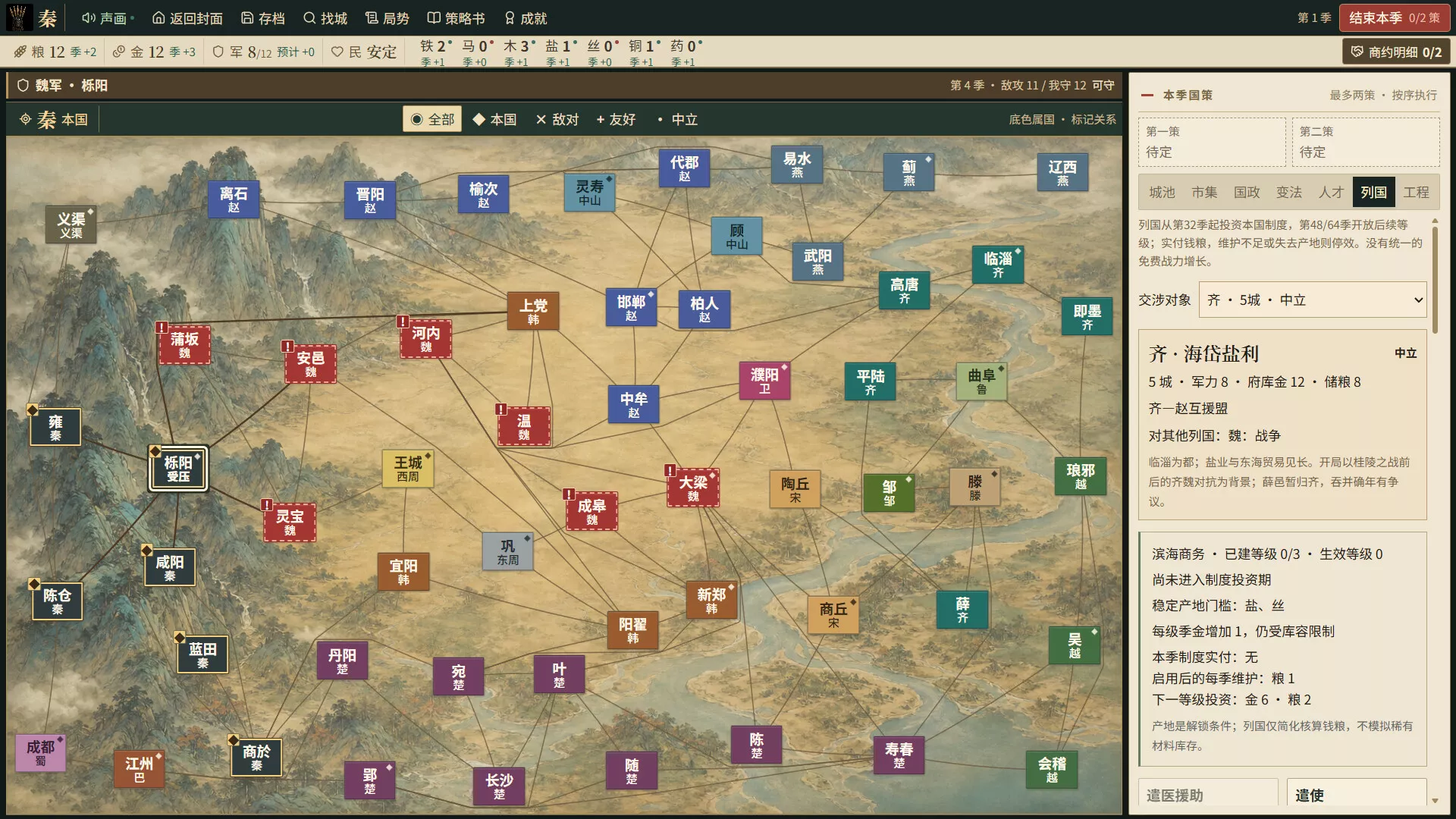Viewport: 1456px width, 819px height.
Task: Open the 交涉对象 dropdown for Qi
Action: click(1313, 300)
